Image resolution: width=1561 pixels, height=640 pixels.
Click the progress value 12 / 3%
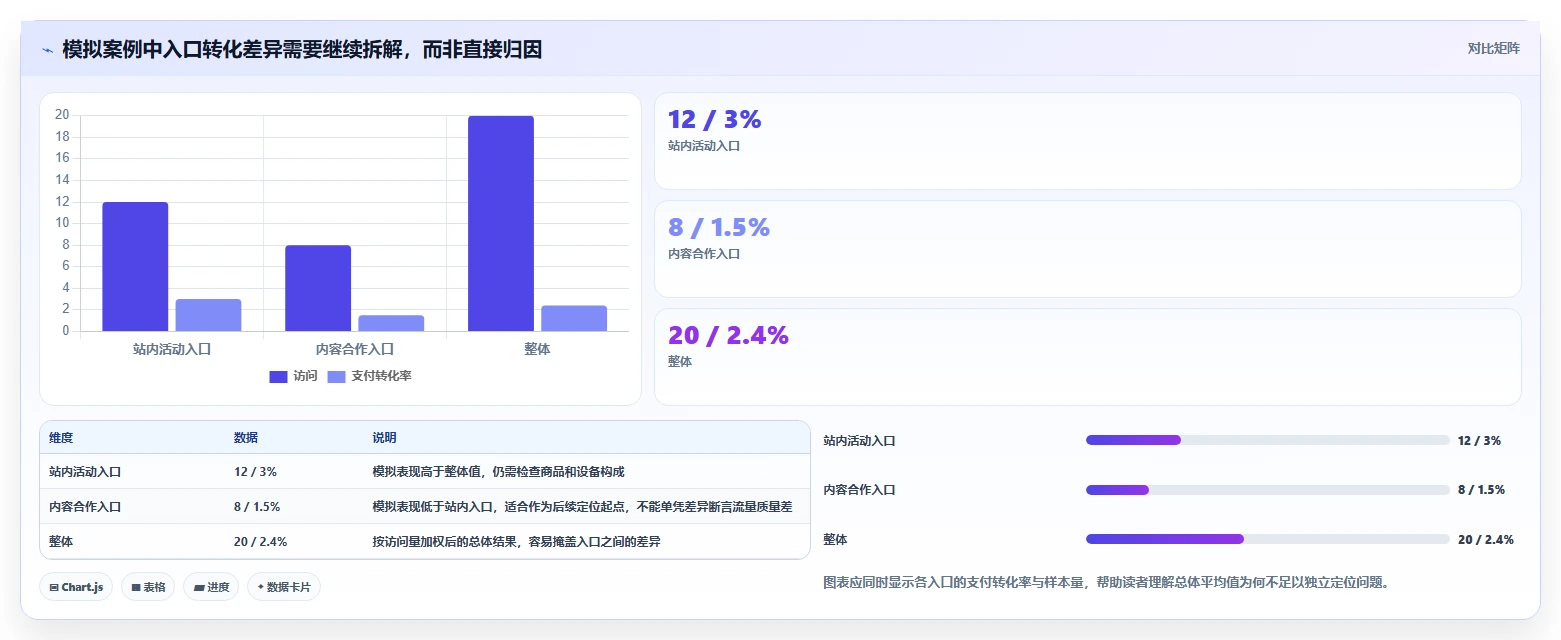click(x=1479, y=440)
